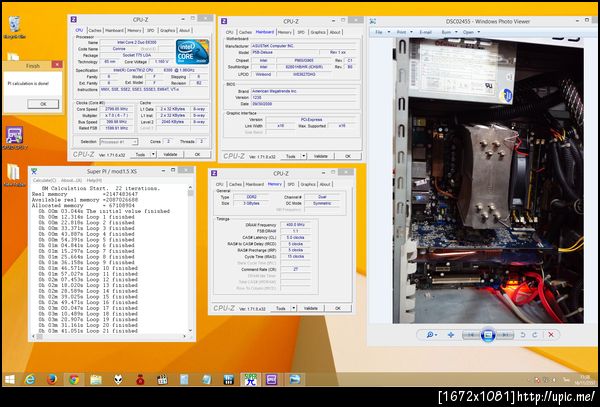Screen dimensions: 600x407
Task: Select the folder icon below CPU-Z shortcut
Action: point(14,174)
